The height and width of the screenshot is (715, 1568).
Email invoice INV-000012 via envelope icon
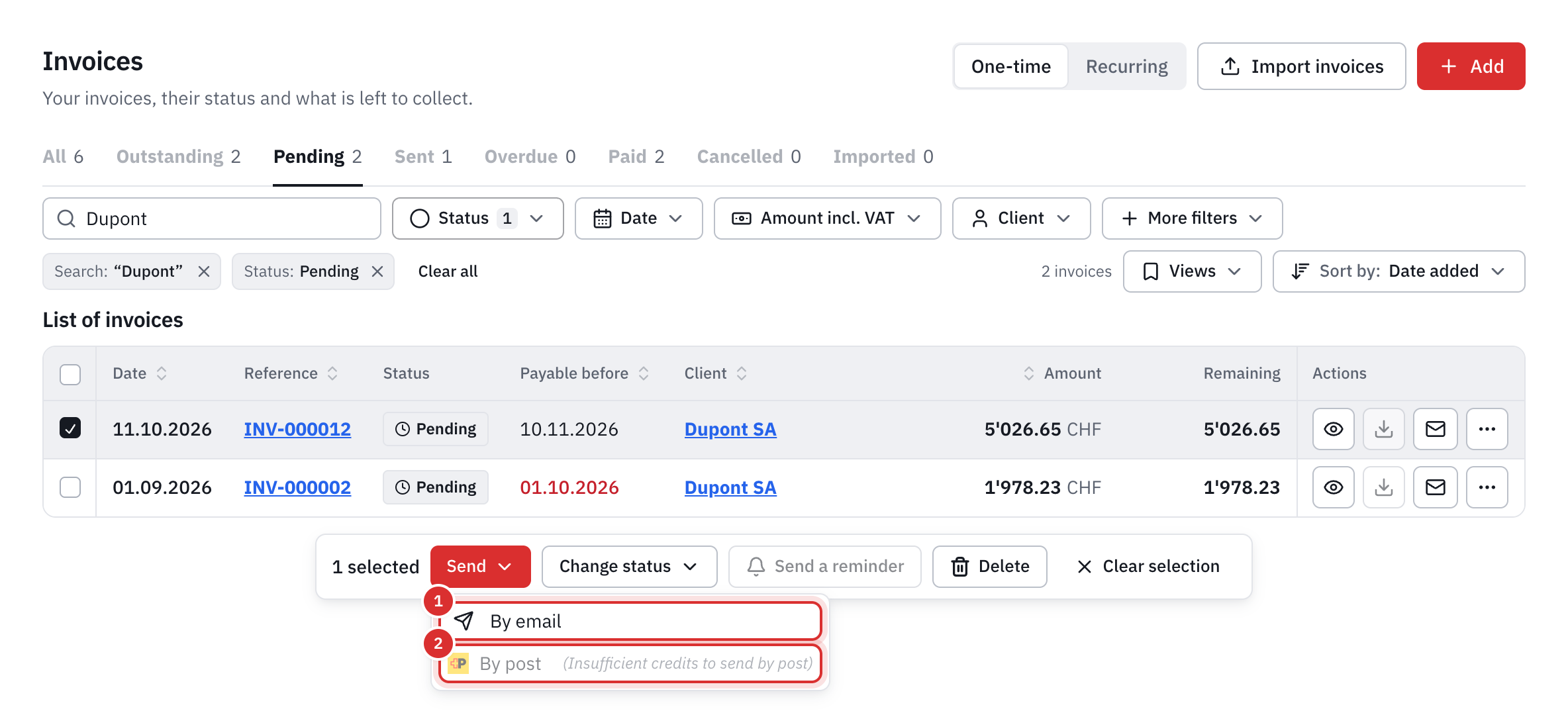click(1435, 429)
